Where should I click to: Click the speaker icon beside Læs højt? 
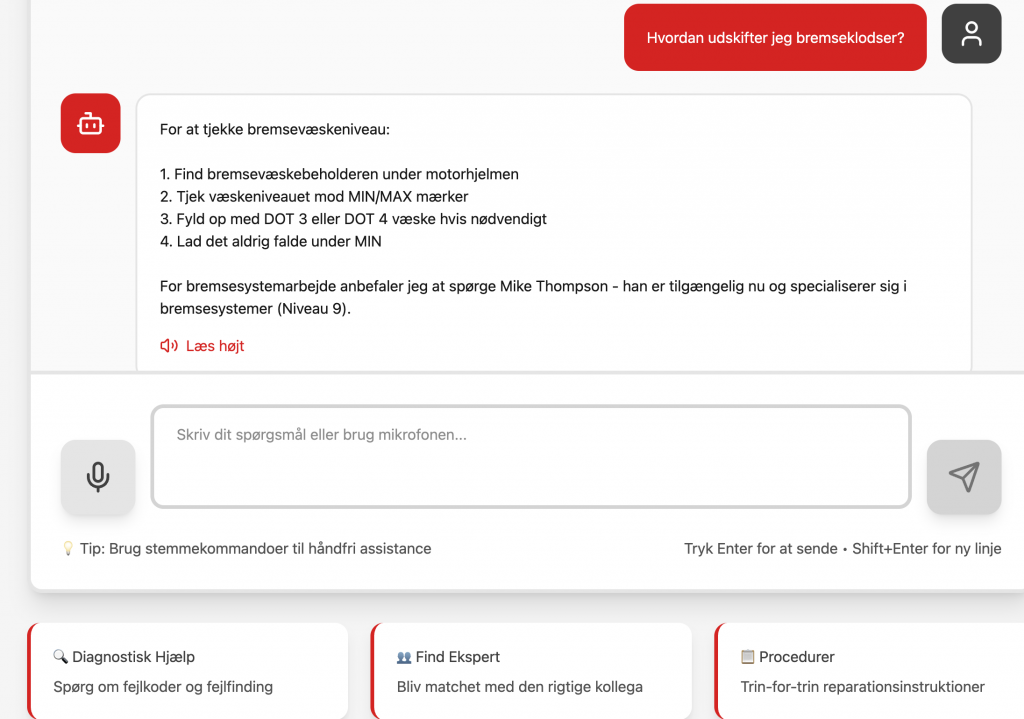pos(169,346)
